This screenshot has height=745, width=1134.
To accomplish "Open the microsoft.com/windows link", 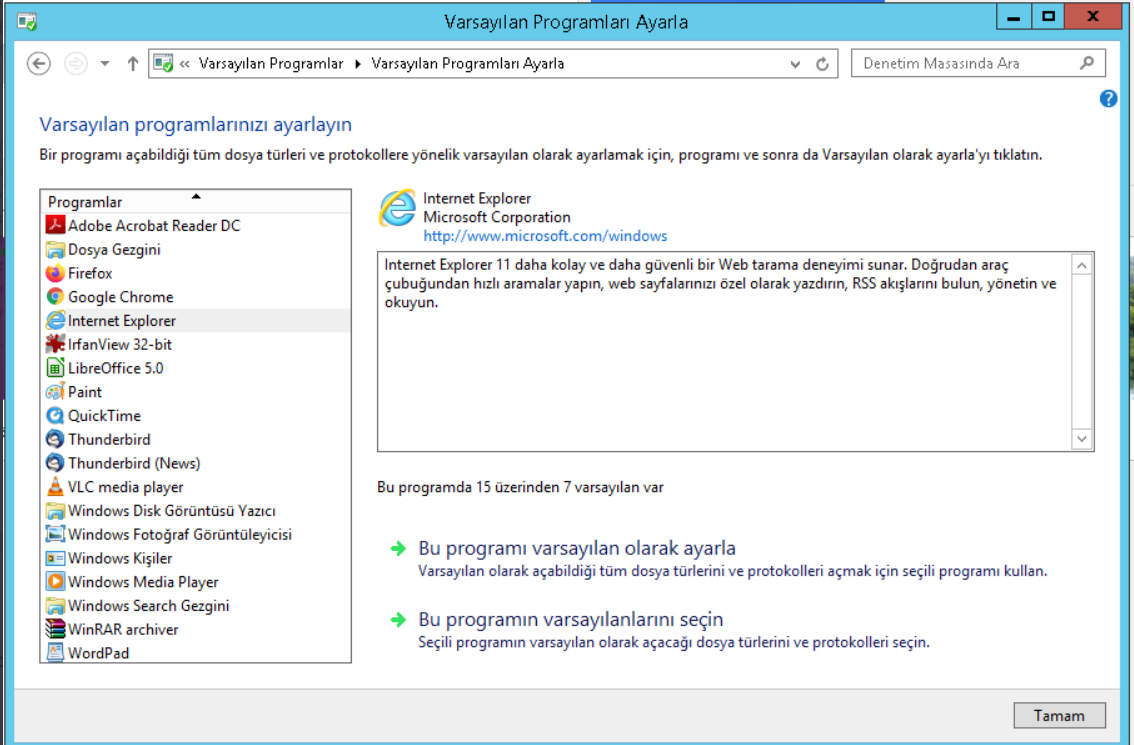I will coord(545,236).
